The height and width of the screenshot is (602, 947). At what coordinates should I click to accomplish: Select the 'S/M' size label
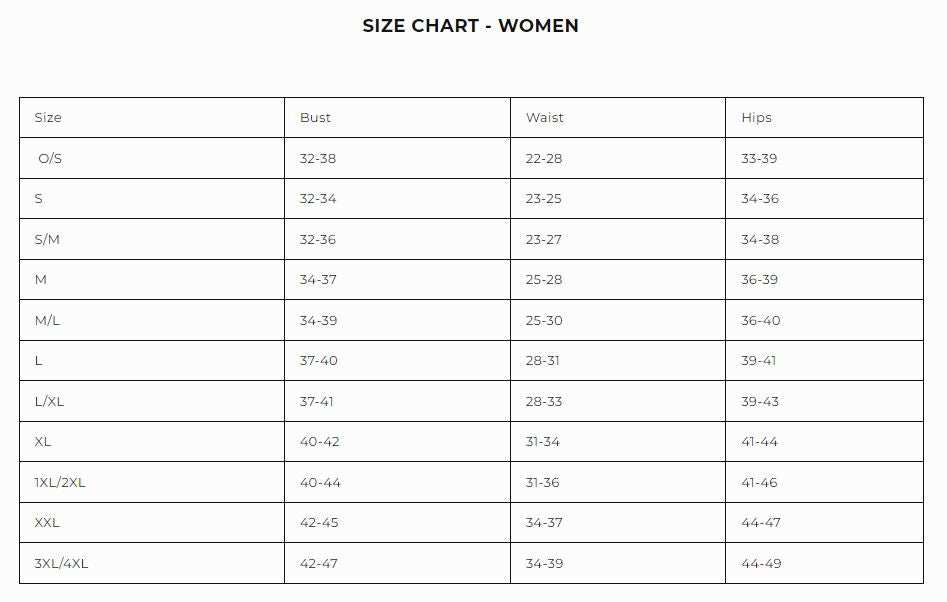click(x=48, y=240)
